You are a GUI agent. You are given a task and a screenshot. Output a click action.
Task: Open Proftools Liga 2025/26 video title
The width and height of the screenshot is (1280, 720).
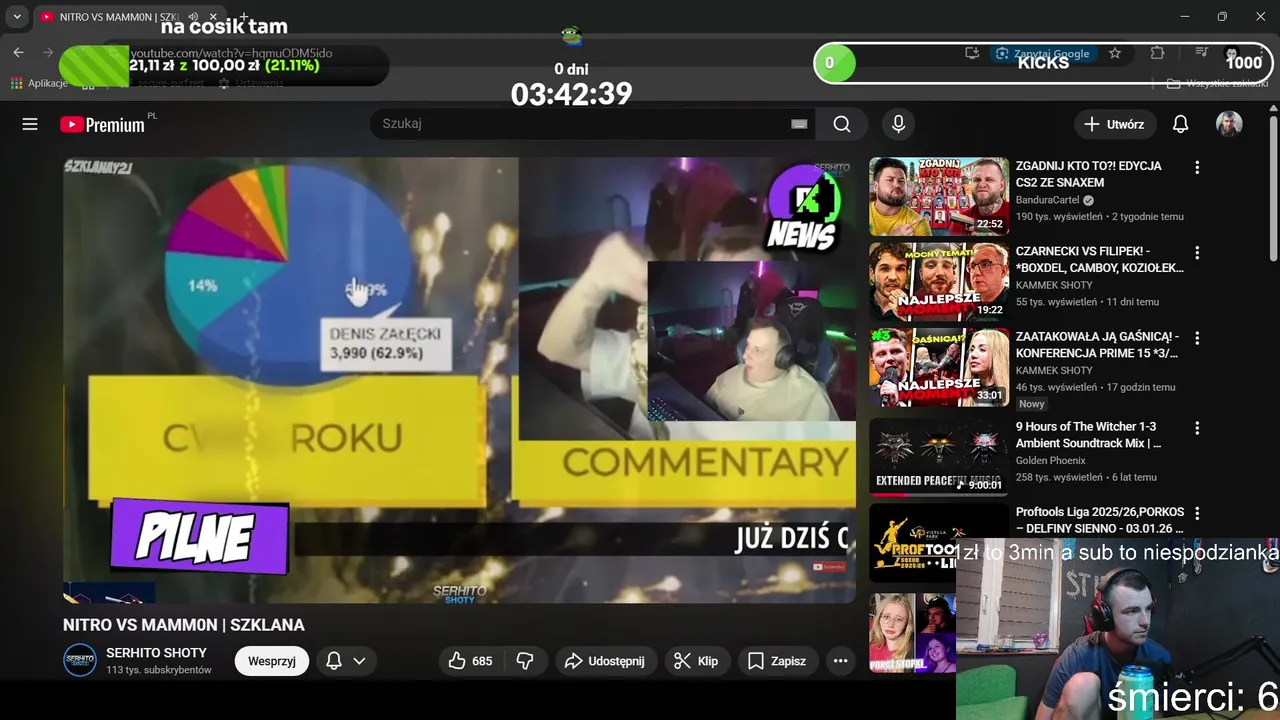tap(1099, 520)
